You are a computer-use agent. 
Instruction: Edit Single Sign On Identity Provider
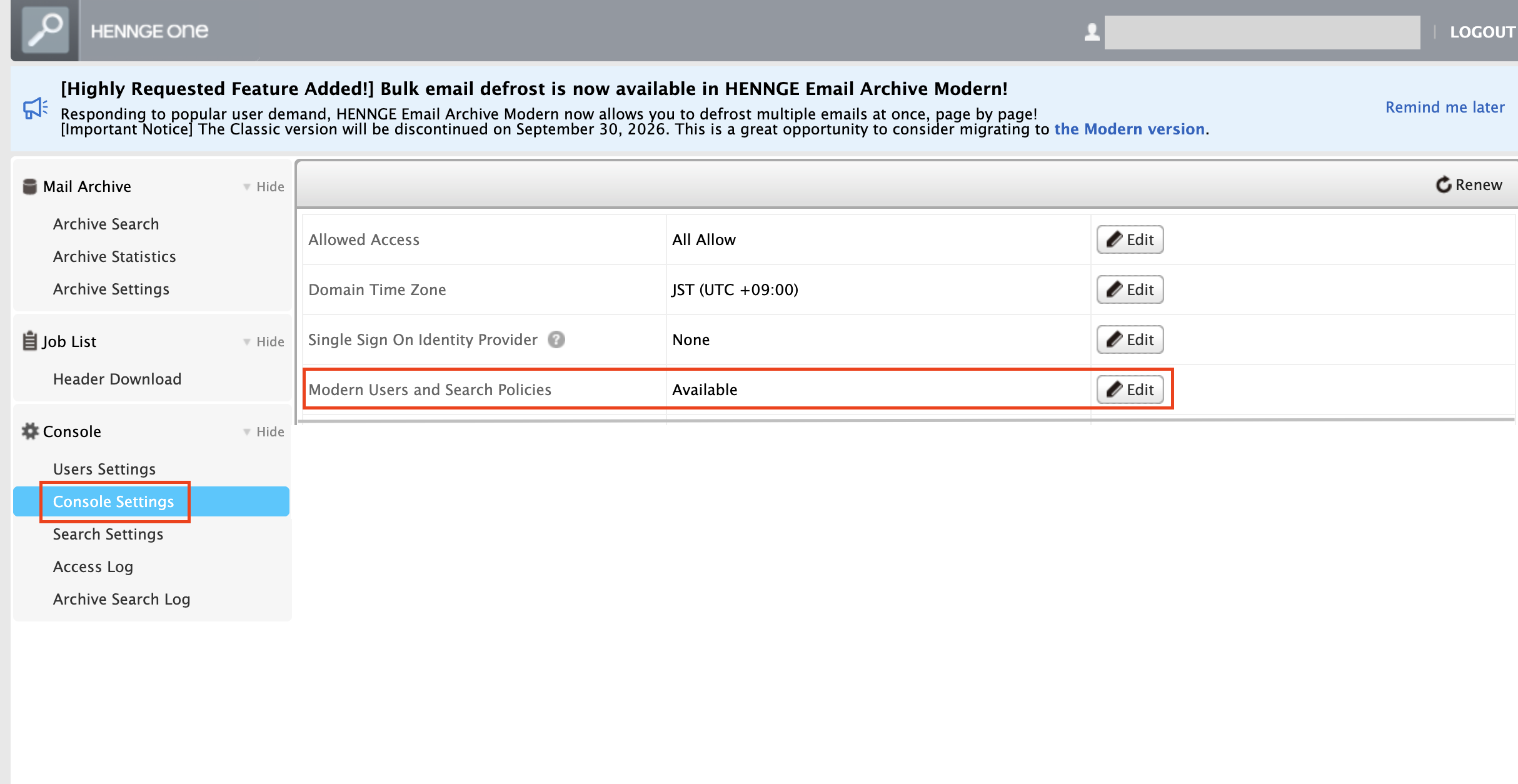[1130, 339]
